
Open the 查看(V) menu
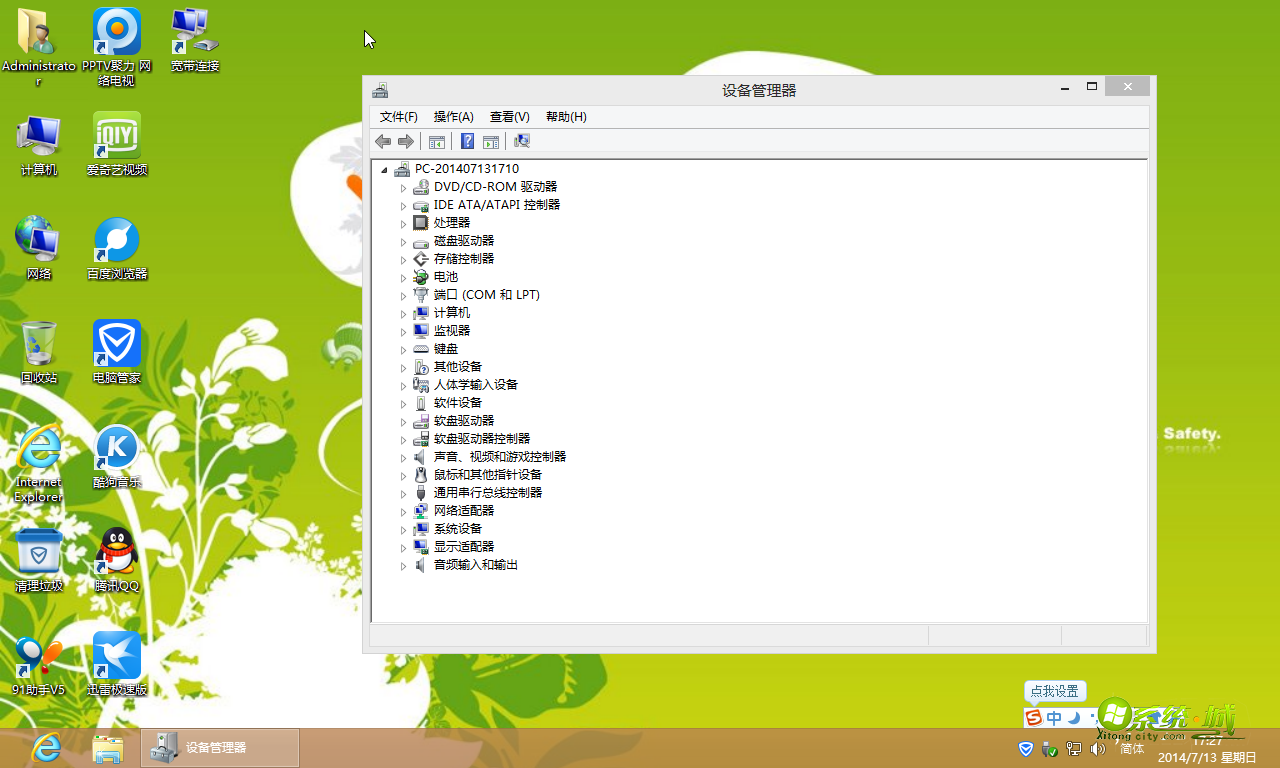tap(509, 117)
